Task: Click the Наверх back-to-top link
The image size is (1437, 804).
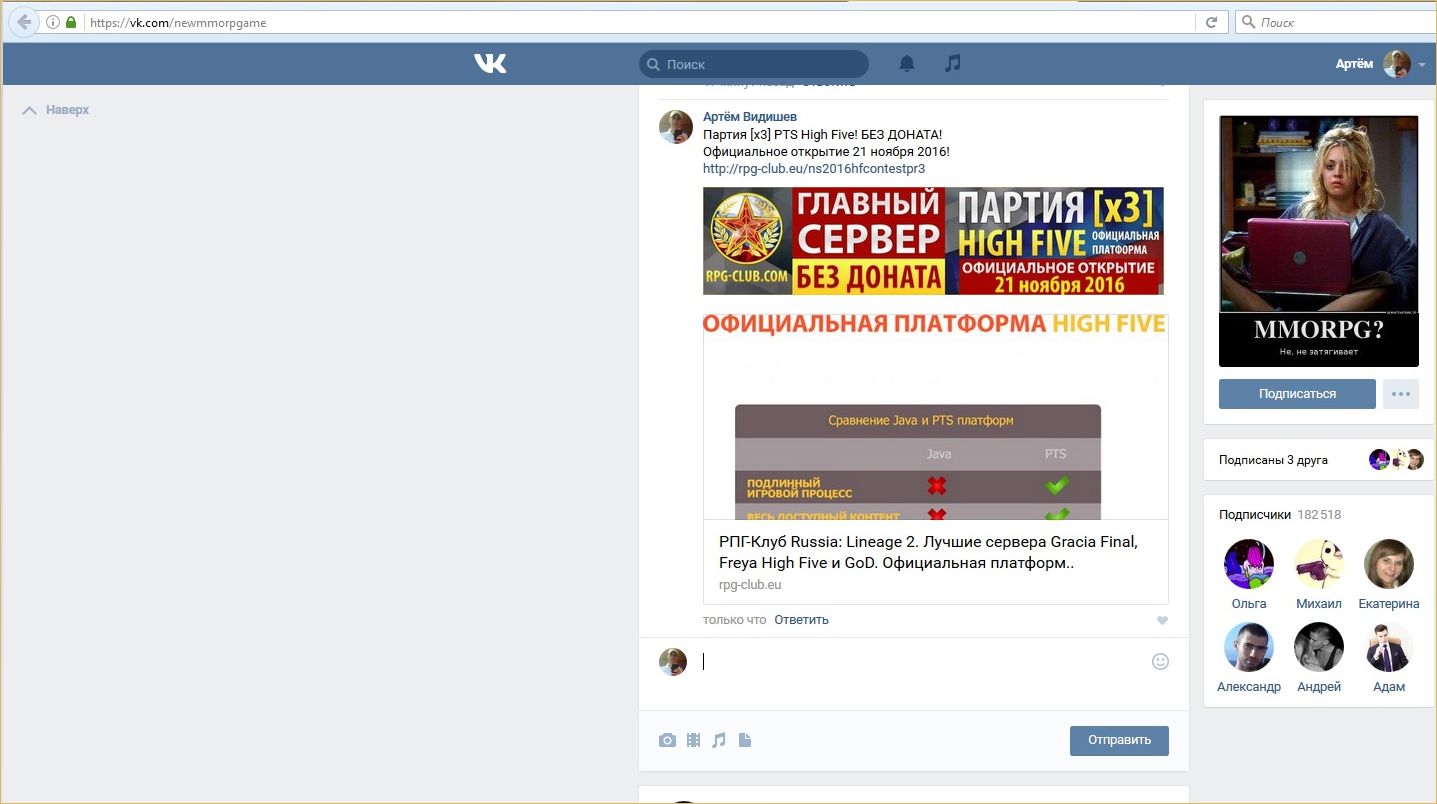Action: (x=56, y=110)
